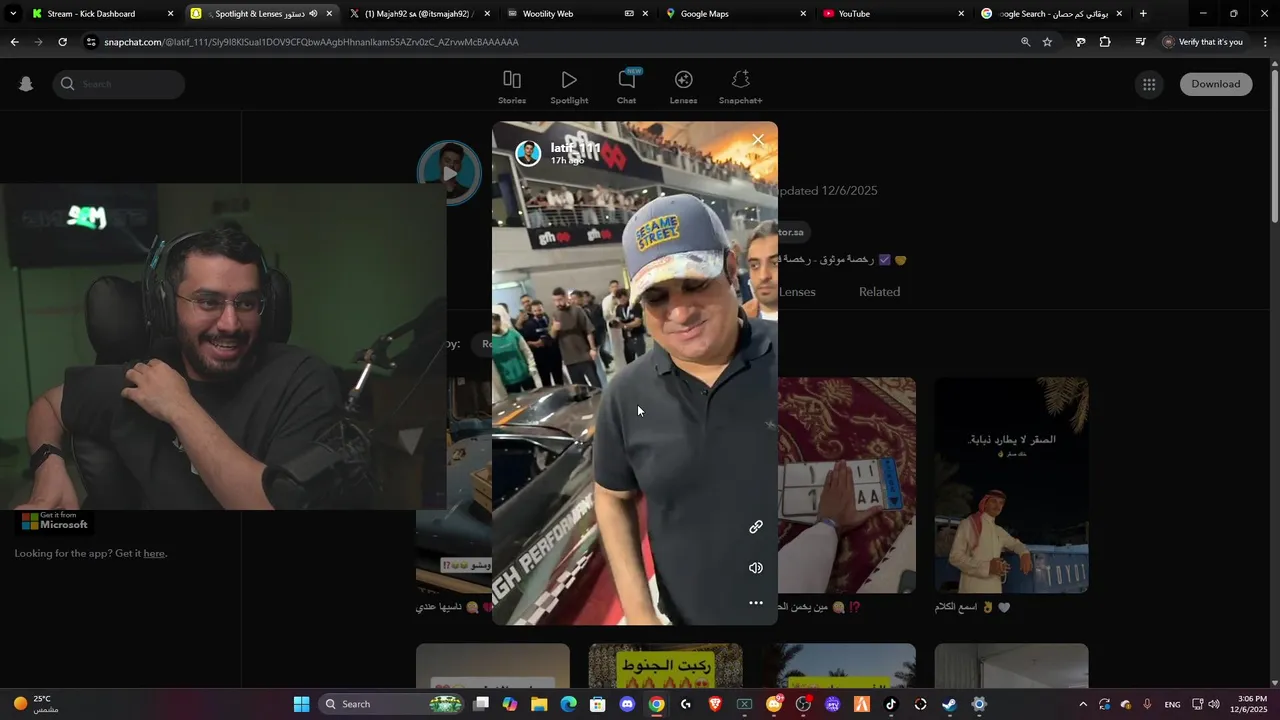Click the ENG language indicator
This screenshot has width=1280, height=720.
pos(1172,704)
